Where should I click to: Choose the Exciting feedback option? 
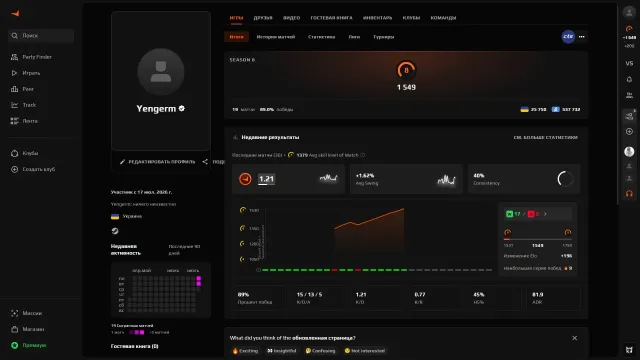[x=245, y=351]
